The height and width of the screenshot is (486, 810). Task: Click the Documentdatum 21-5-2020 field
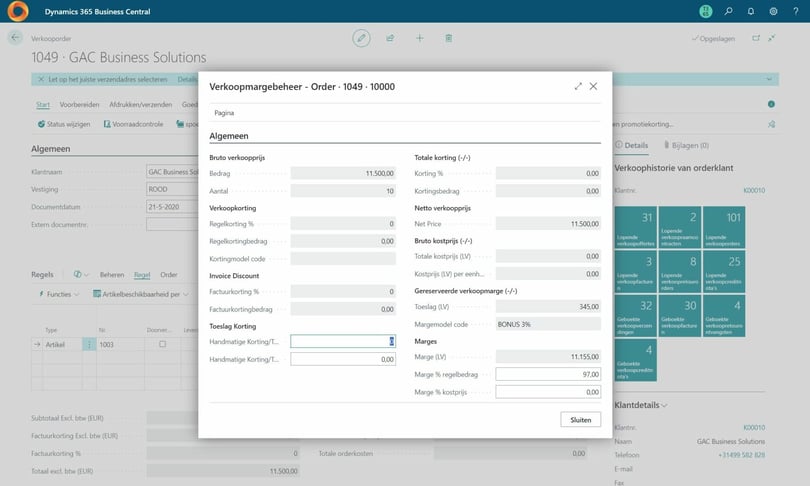[x=172, y=207]
